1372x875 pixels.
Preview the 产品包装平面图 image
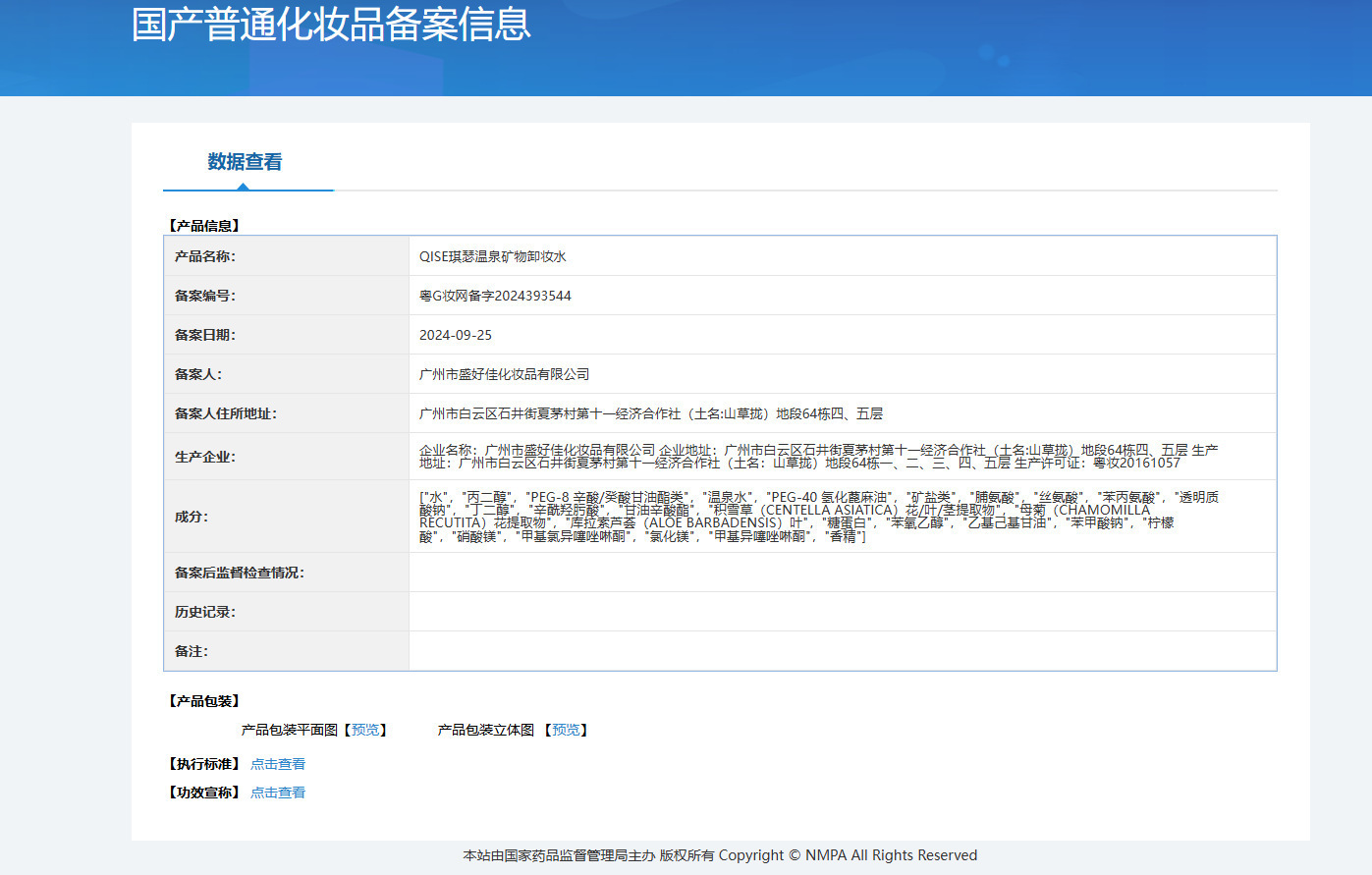tap(364, 730)
